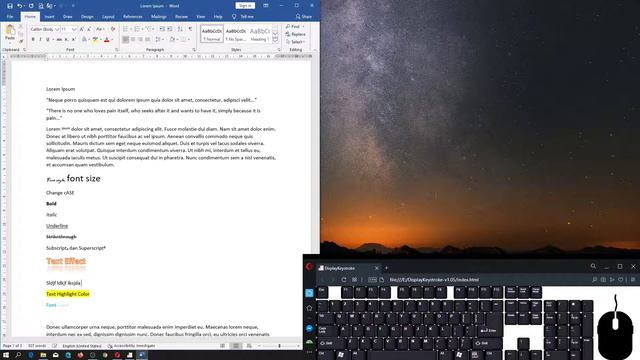This screenshot has height=360, width=640.
Task: Apply Italic formatting
Action: (x=40, y=40)
